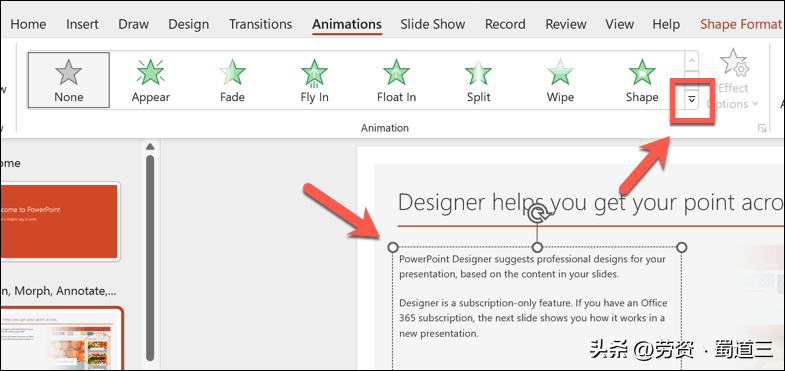
Task: Open the Home tab
Action: pos(29,25)
